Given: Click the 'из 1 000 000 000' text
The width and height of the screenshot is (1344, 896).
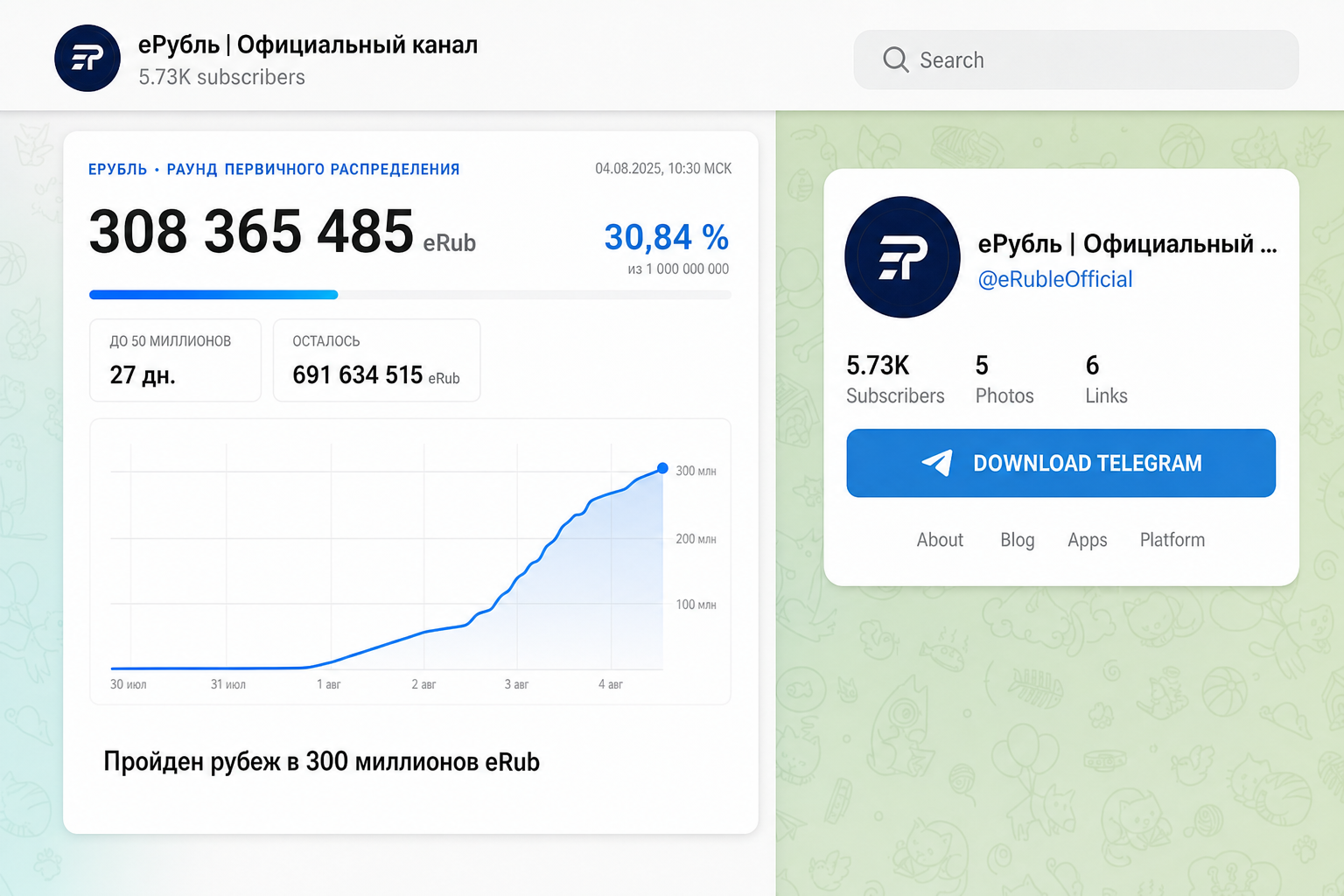Looking at the screenshot, I should tap(678, 269).
